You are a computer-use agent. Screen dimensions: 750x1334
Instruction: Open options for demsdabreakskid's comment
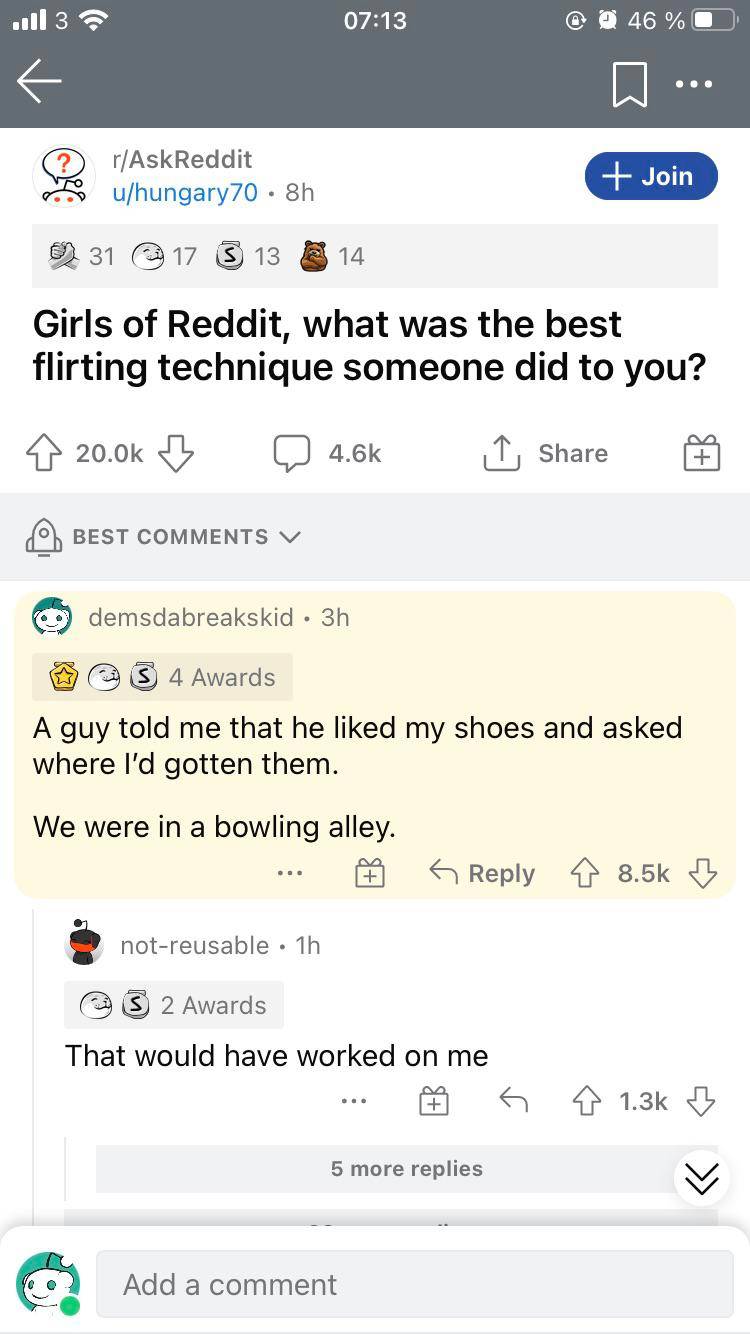[290, 874]
